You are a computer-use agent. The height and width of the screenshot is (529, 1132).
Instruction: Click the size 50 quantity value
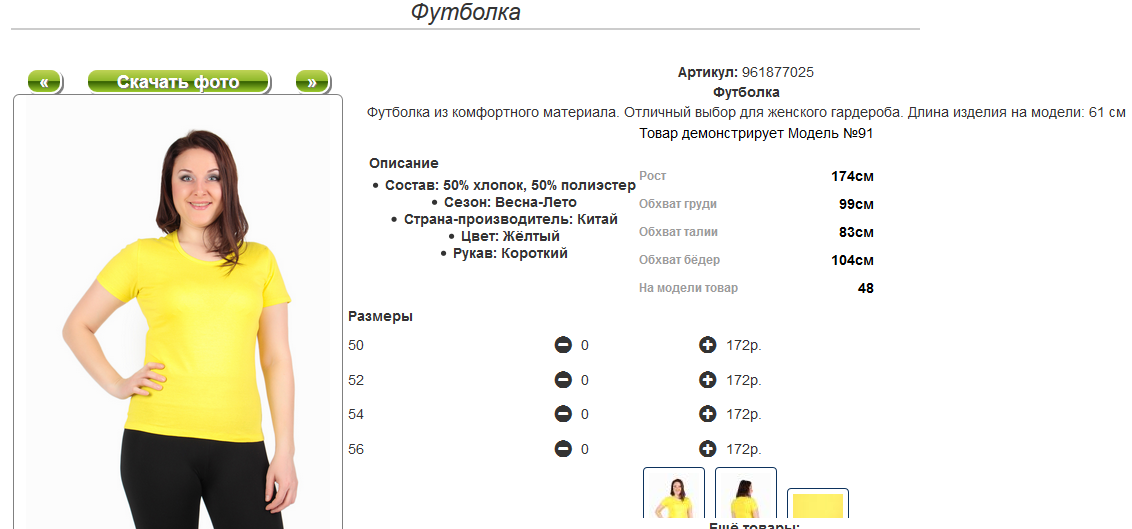(x=585, y=345)
